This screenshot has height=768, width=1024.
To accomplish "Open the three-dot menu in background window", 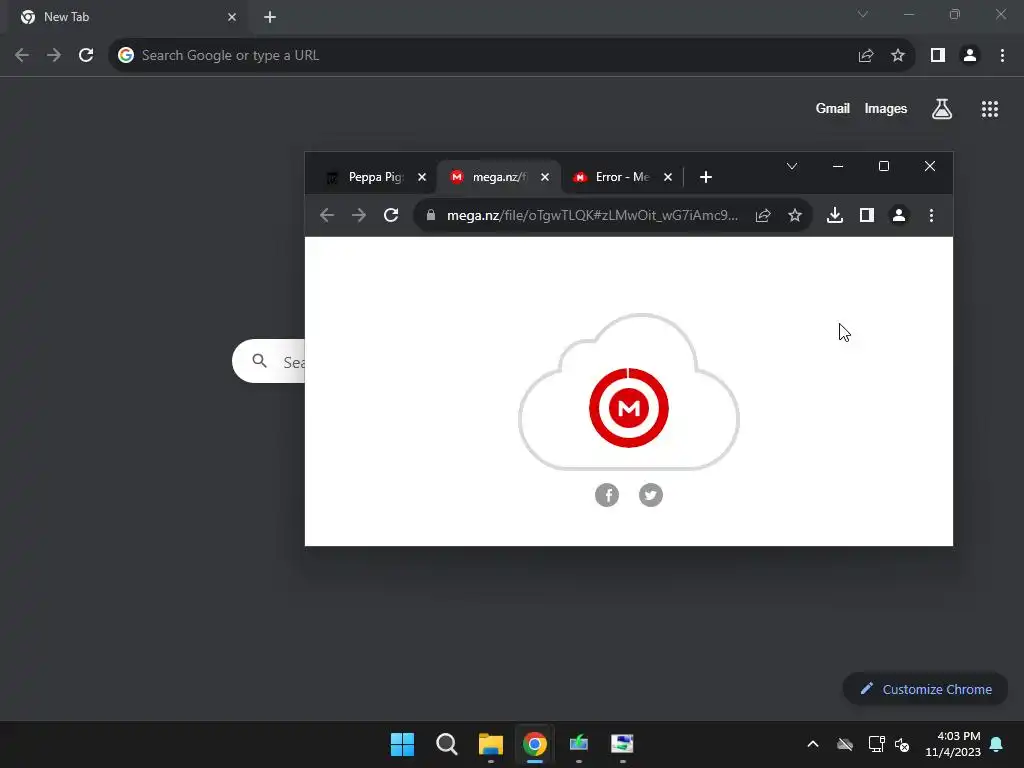I will tap(1002, 56).
